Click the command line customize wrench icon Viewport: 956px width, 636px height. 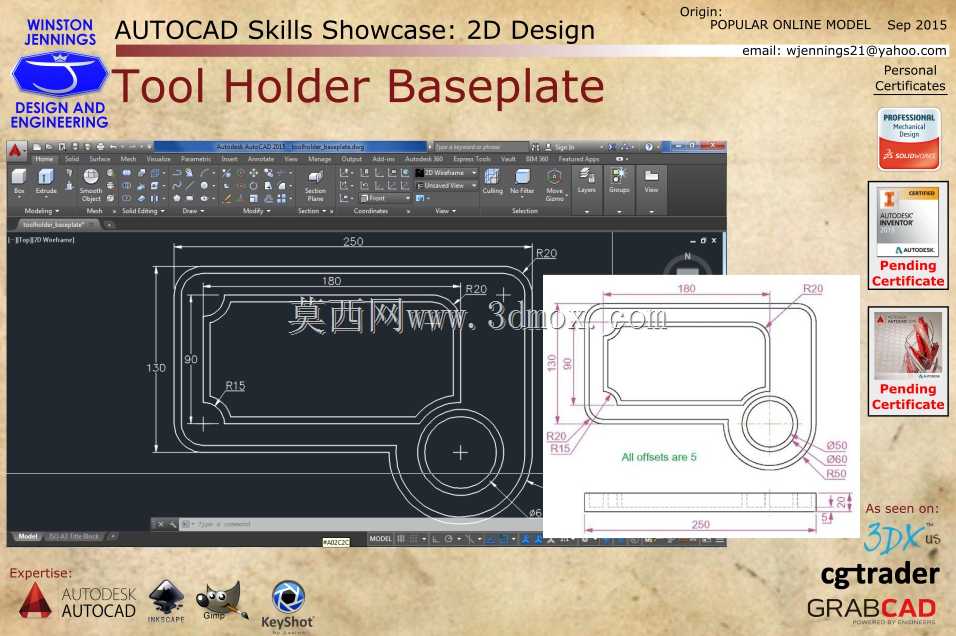click(x=173, y=524)
